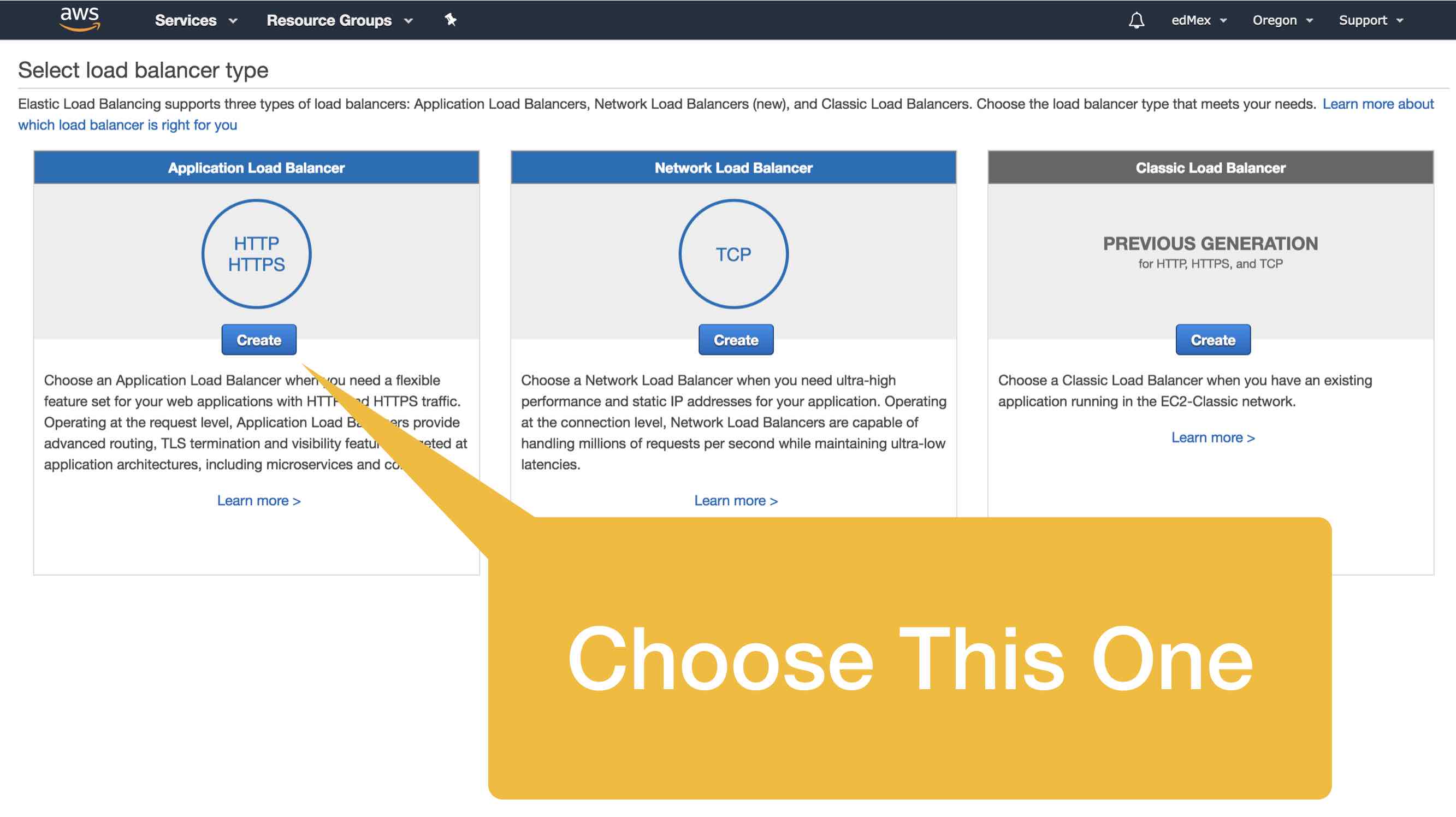Click Learn more about Classic Load Balancer
Image resolution: width=1456 pixels, height=817 pixels.
(x=1211, y=437)
